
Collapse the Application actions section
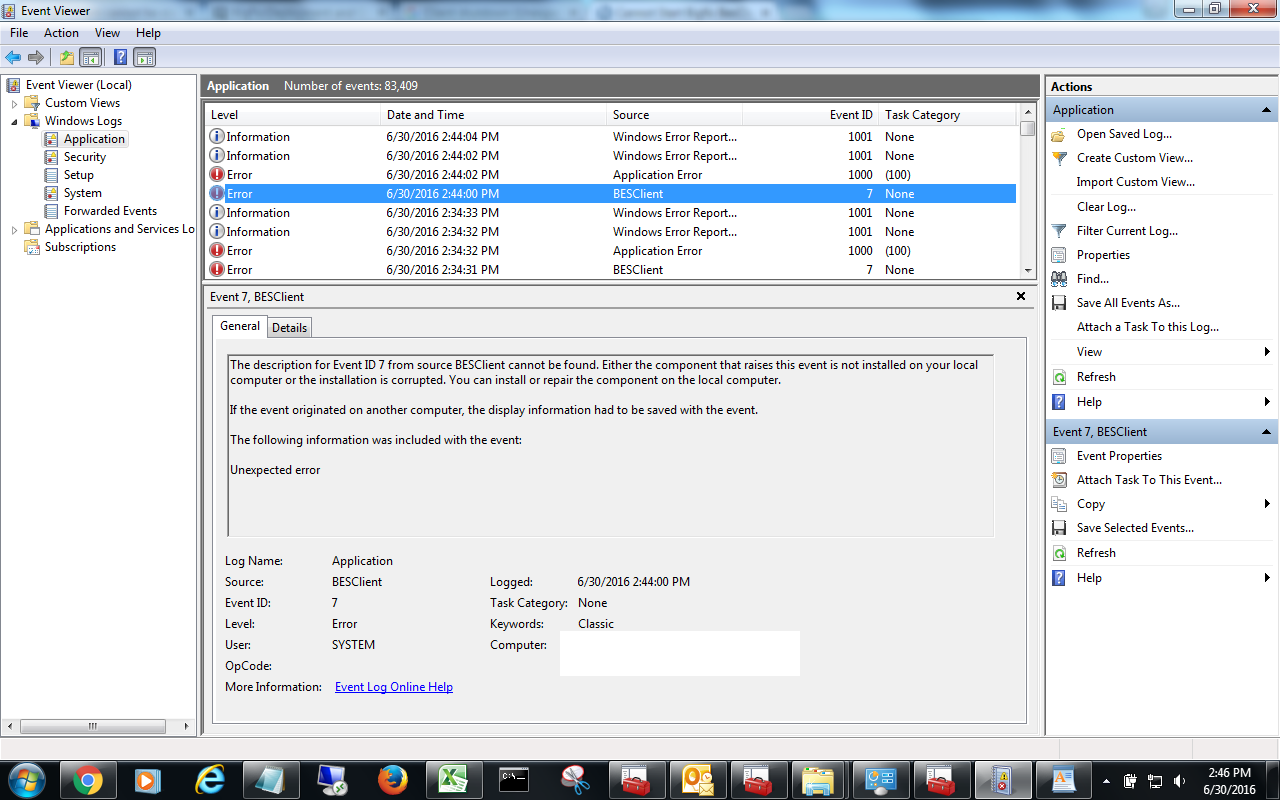tap(1267, 110)
